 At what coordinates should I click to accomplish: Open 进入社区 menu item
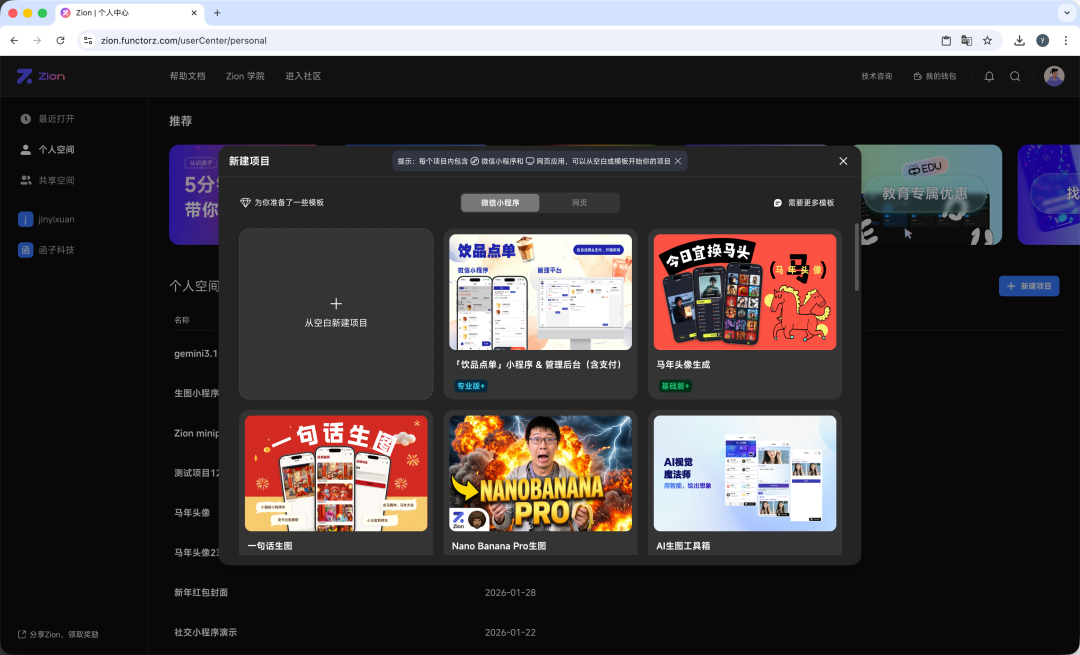point(303,76)
